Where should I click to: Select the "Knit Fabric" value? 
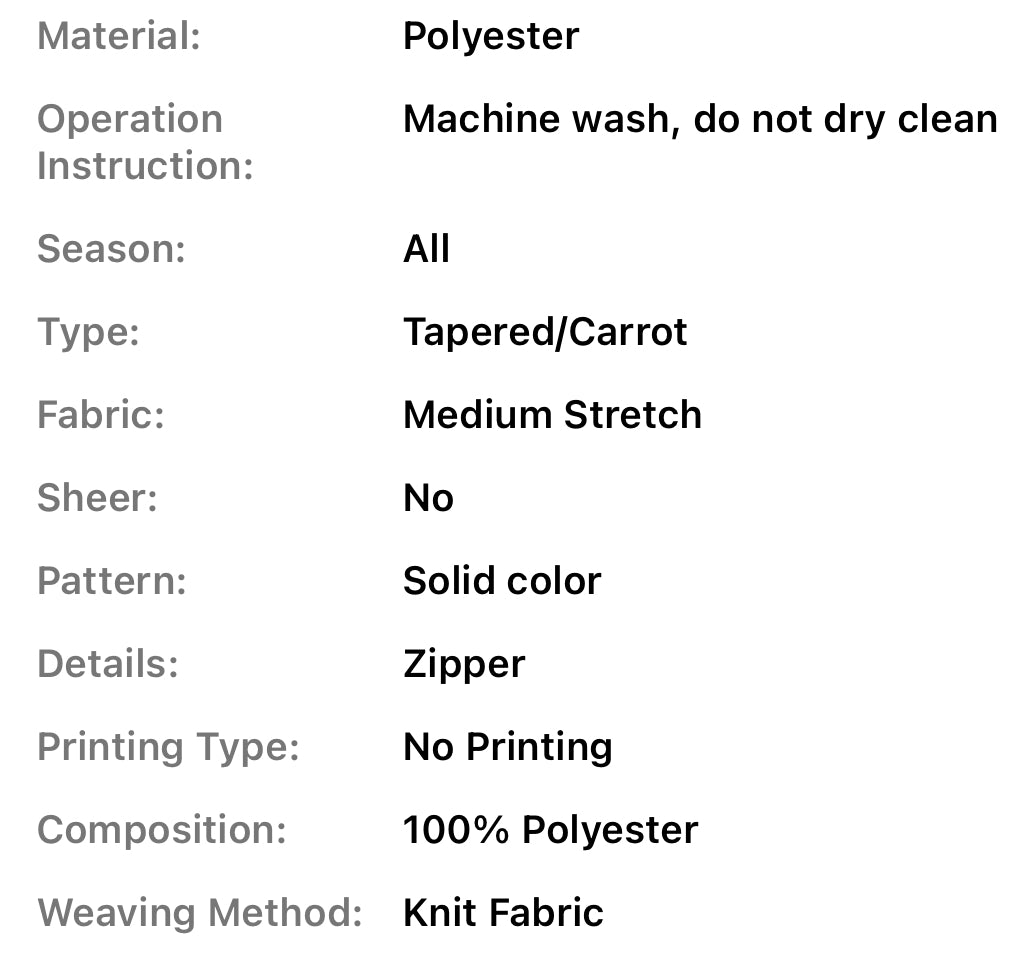point(503,913)
